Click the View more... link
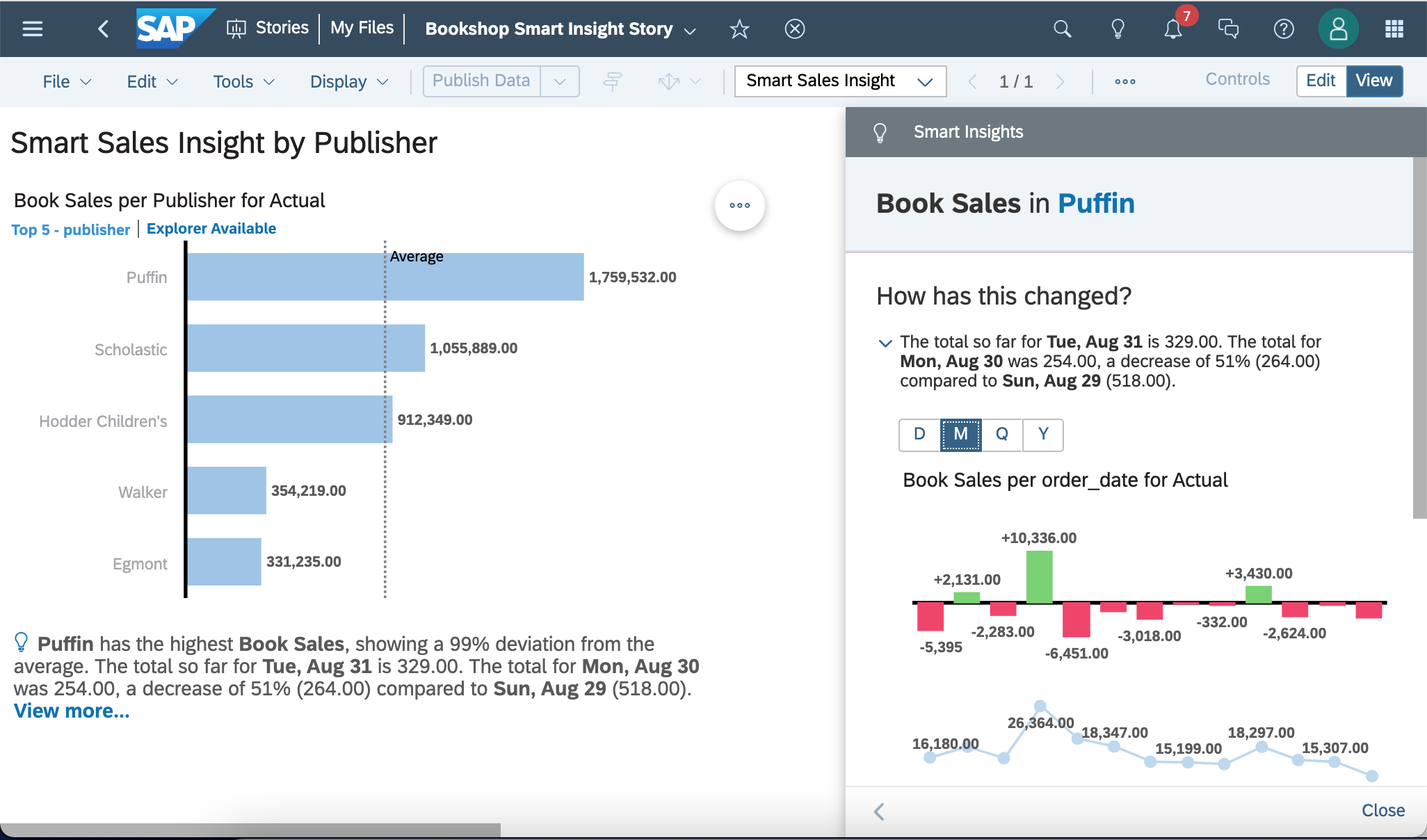Image resolution: width=1427 pixels, height=840 pixels. [x=72, y=711]
